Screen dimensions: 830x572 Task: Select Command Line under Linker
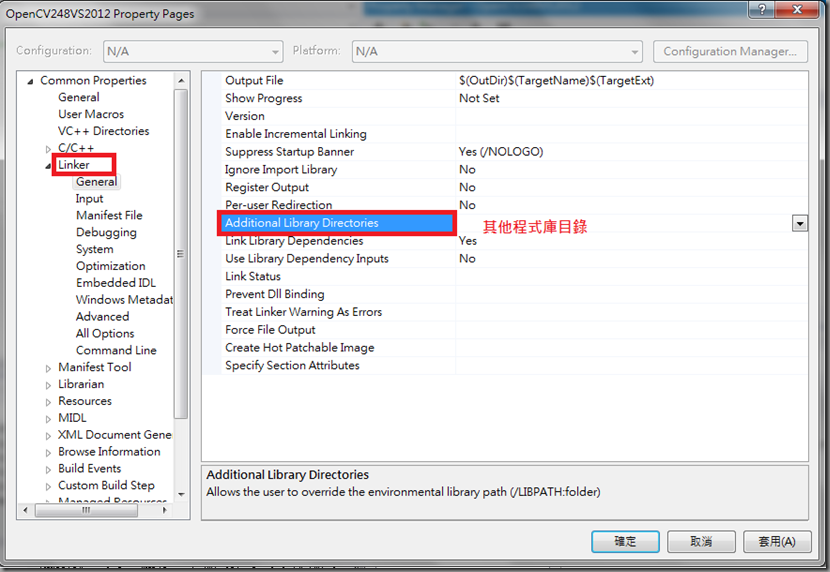click(116, 351)
